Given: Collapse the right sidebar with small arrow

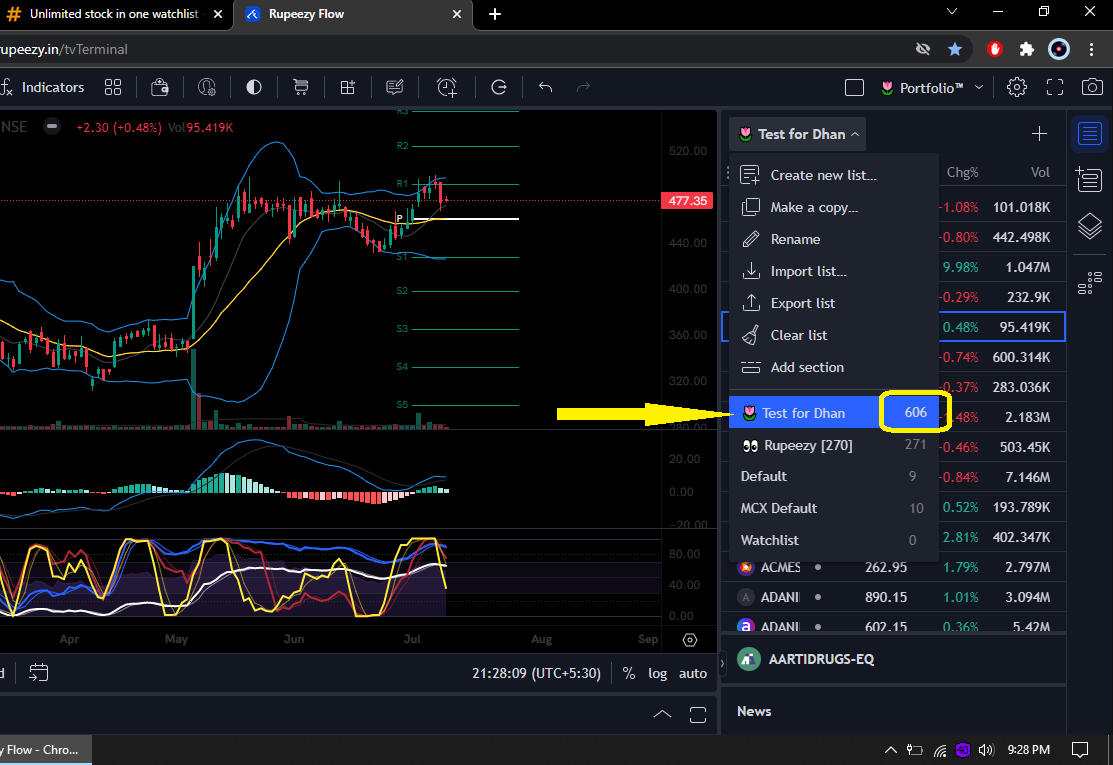Looking at the screenshot, I should click(x=723, y=664).
